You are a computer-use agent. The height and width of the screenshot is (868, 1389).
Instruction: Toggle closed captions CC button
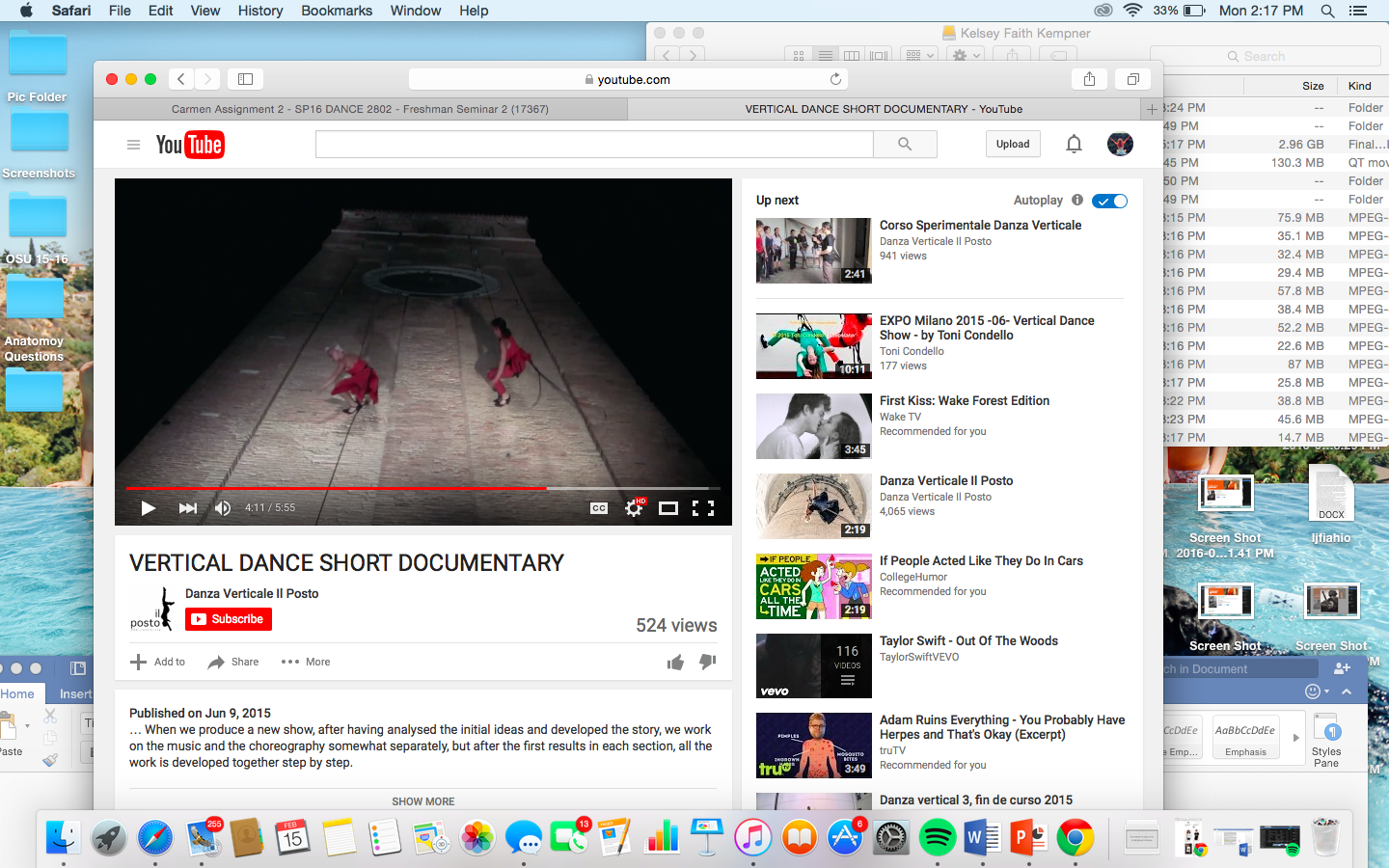599,508
